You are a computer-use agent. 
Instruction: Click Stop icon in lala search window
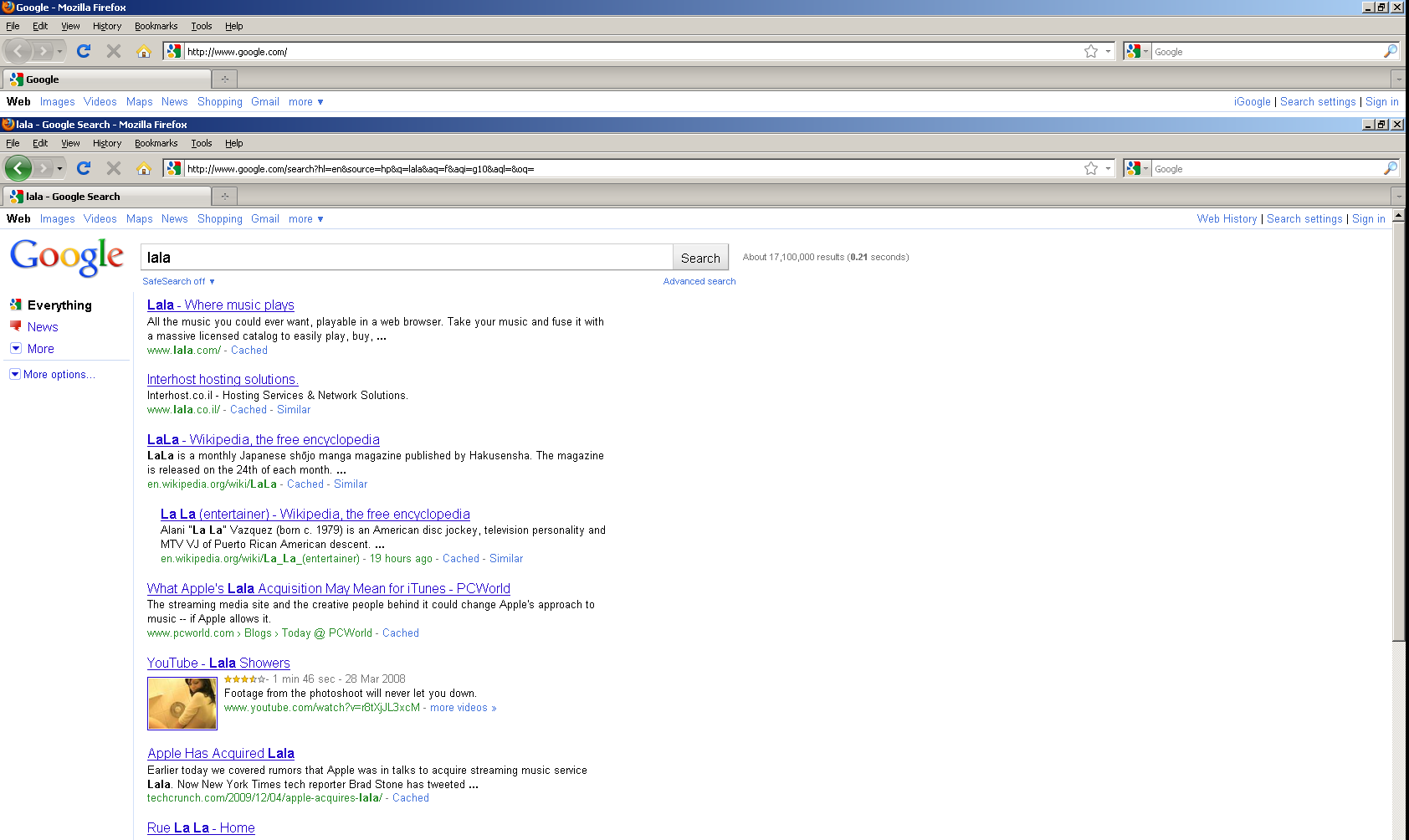114,168
